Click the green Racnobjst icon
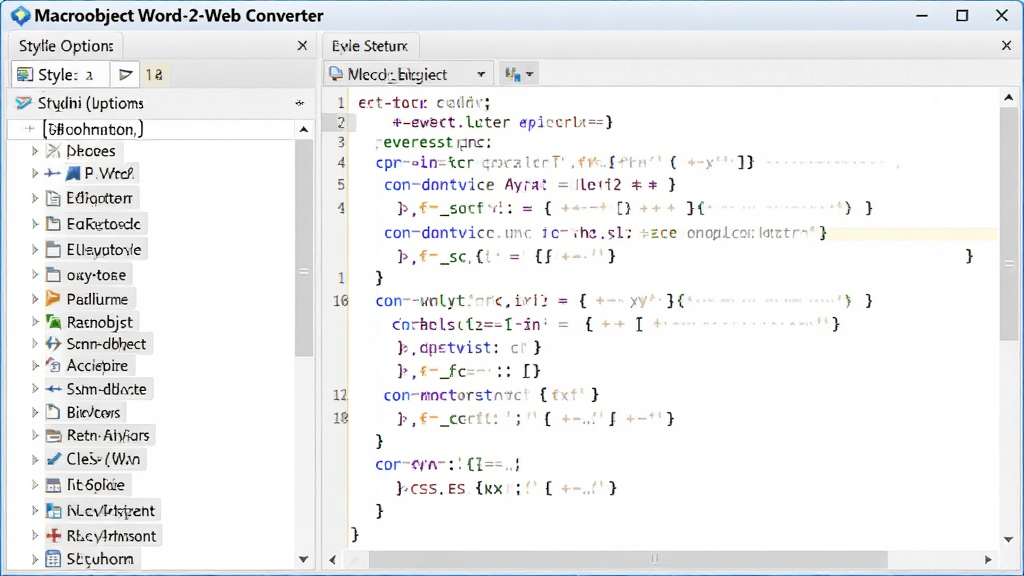Image resolution: width=1024 pixels, height=576 pixels. (54, 322)
